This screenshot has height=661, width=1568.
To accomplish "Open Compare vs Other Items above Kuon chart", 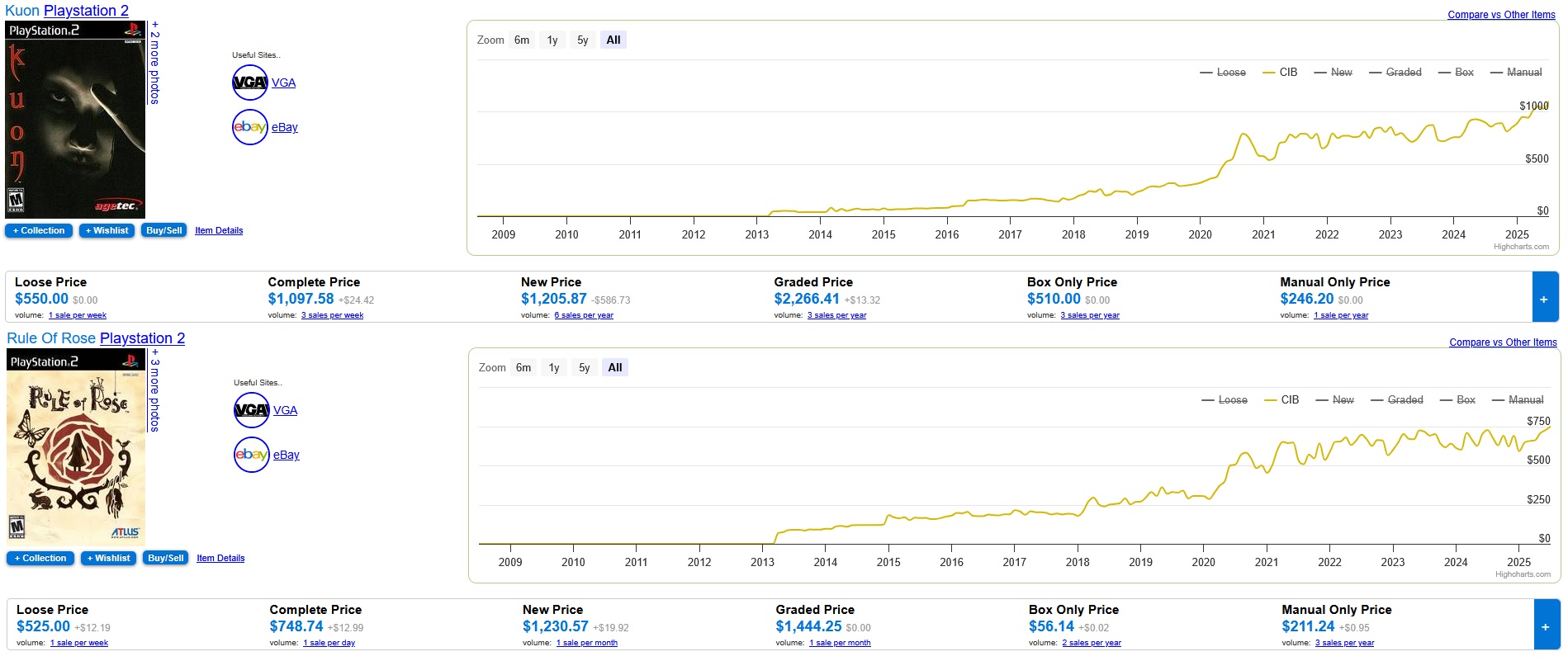I will tap(1501, 15).
